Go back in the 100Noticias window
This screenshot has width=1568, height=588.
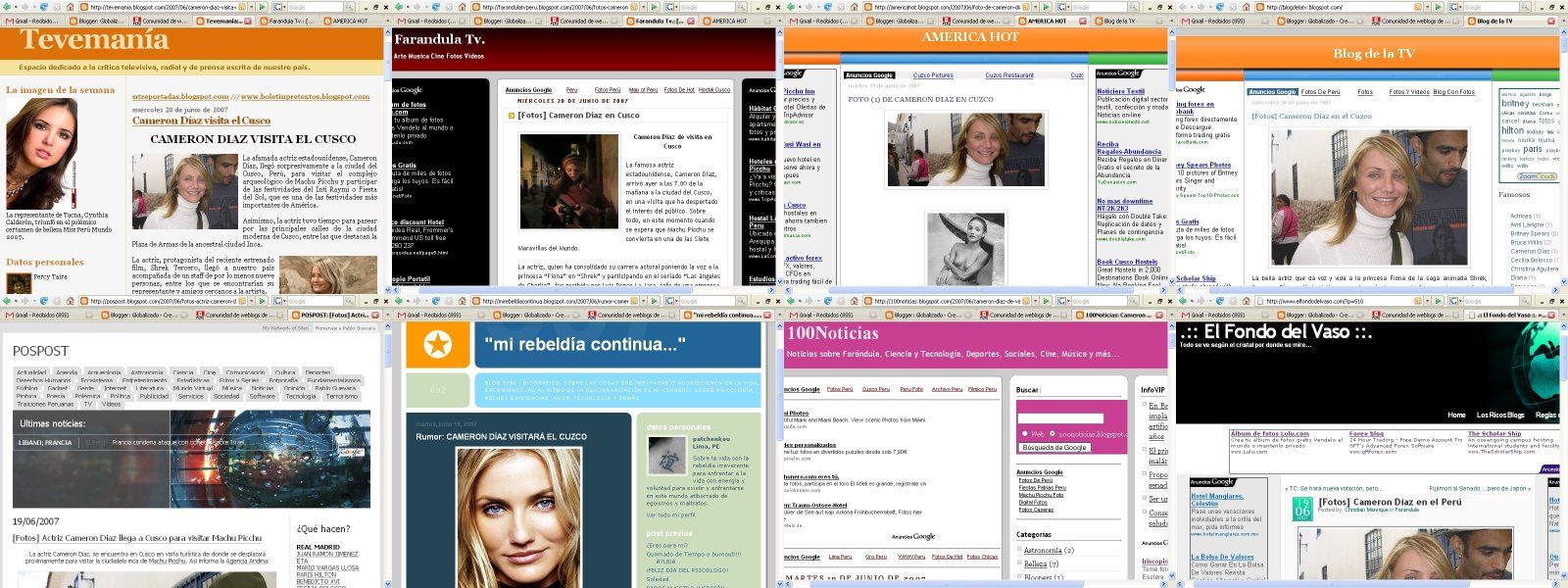point(791,301)
